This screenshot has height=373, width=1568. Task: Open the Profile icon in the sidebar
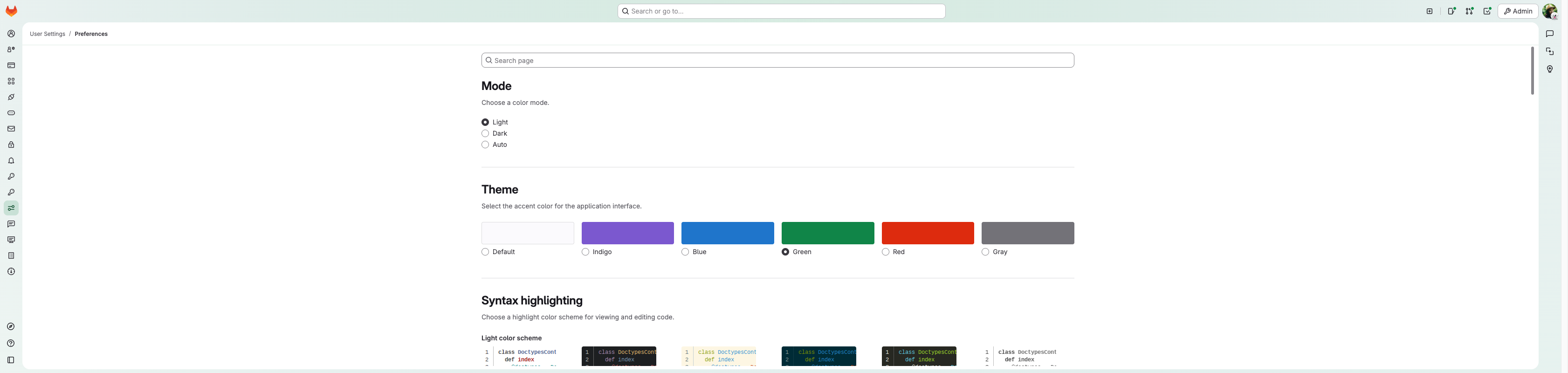pos(11,34)
